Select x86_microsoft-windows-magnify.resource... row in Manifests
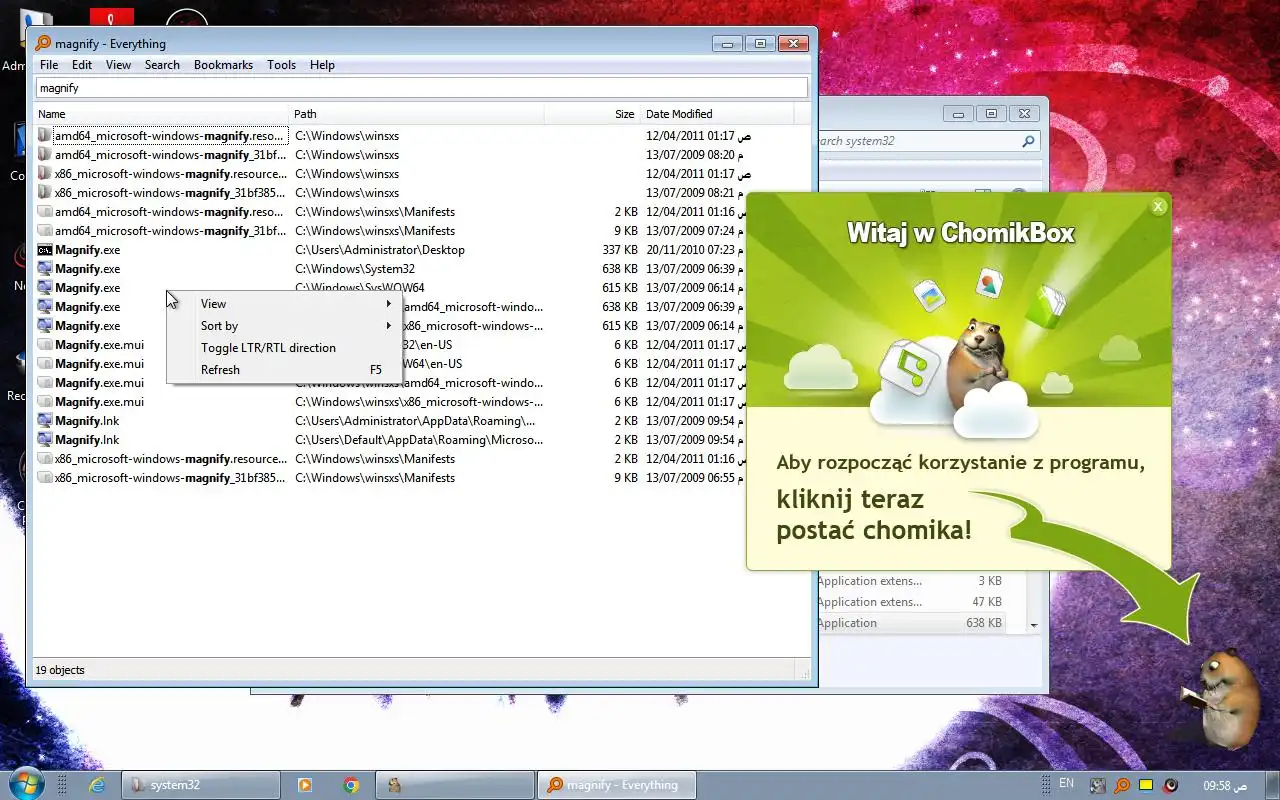The width and height of the screenshot is (1280, 800). point(420,459)
